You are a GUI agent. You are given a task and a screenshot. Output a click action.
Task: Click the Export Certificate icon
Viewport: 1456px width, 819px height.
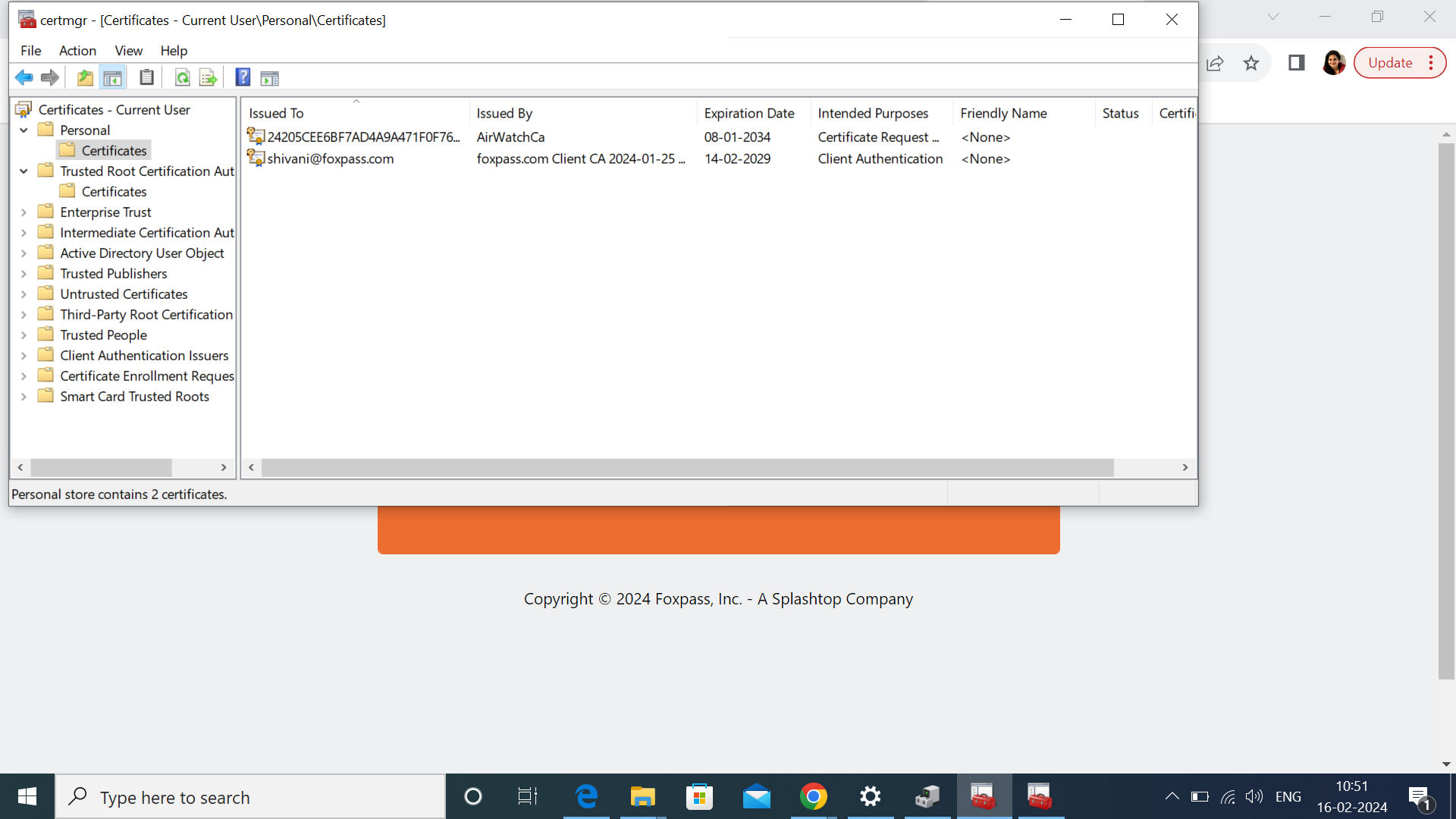coord(208,78)
